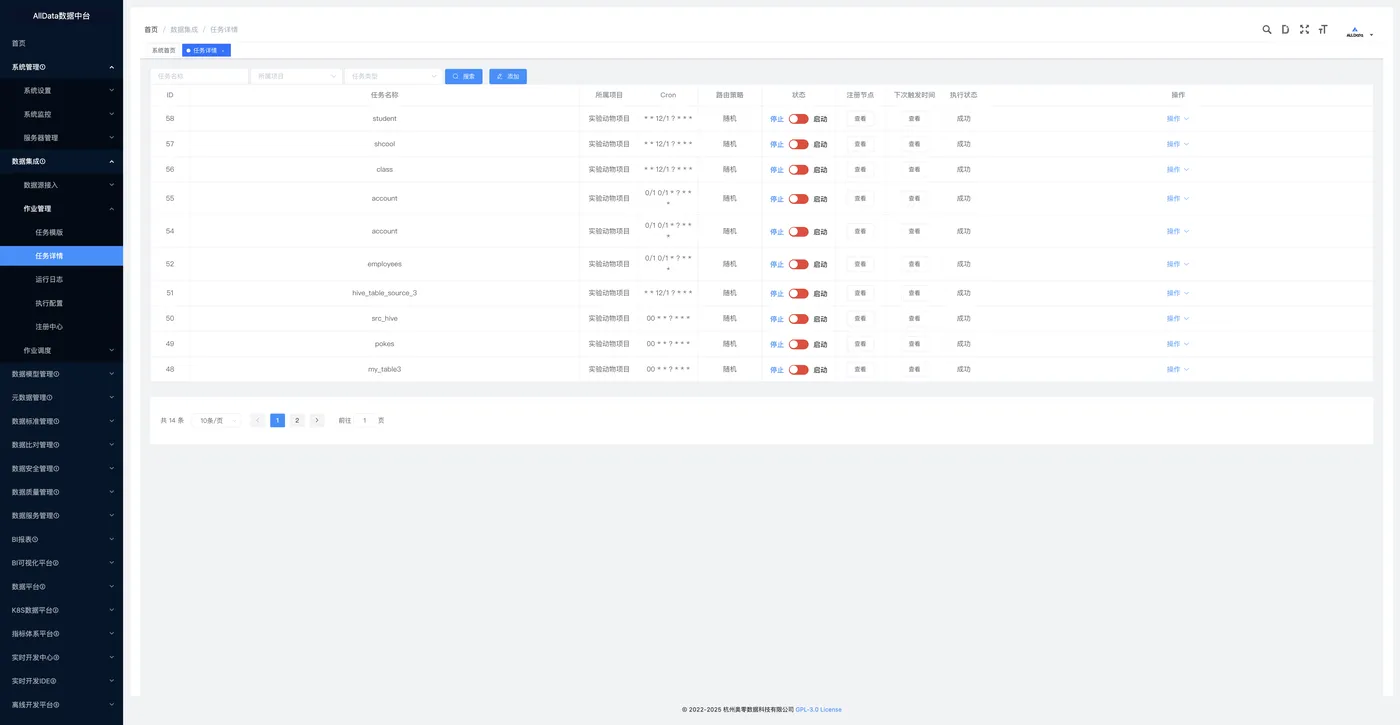View 下次触发时间 查看 for class row
The height and width of the screenshot is (725, 1400).
(914, 170)
